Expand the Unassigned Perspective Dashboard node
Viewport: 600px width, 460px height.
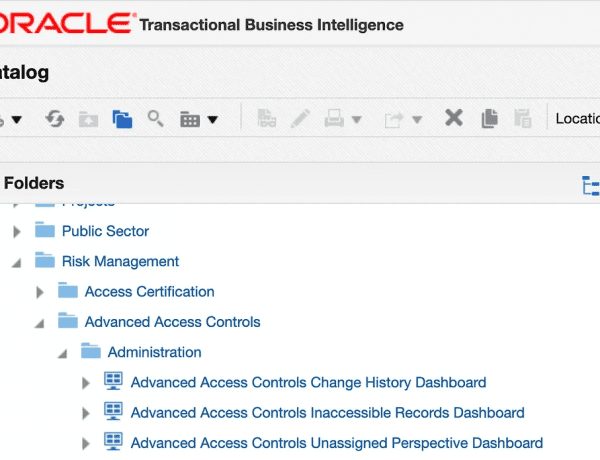coord(86,444)
